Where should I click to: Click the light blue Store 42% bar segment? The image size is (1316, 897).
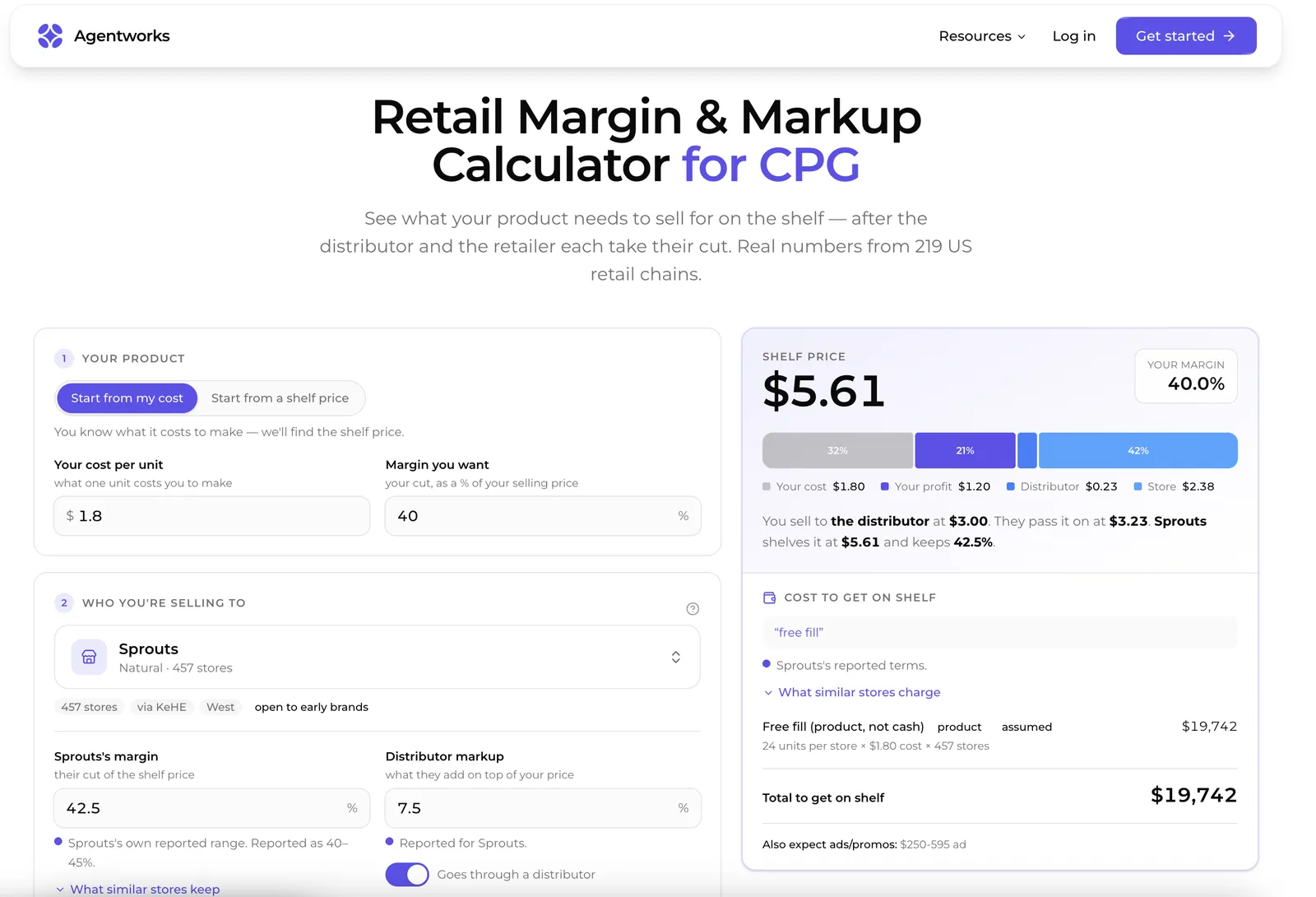click(1138, 451)
